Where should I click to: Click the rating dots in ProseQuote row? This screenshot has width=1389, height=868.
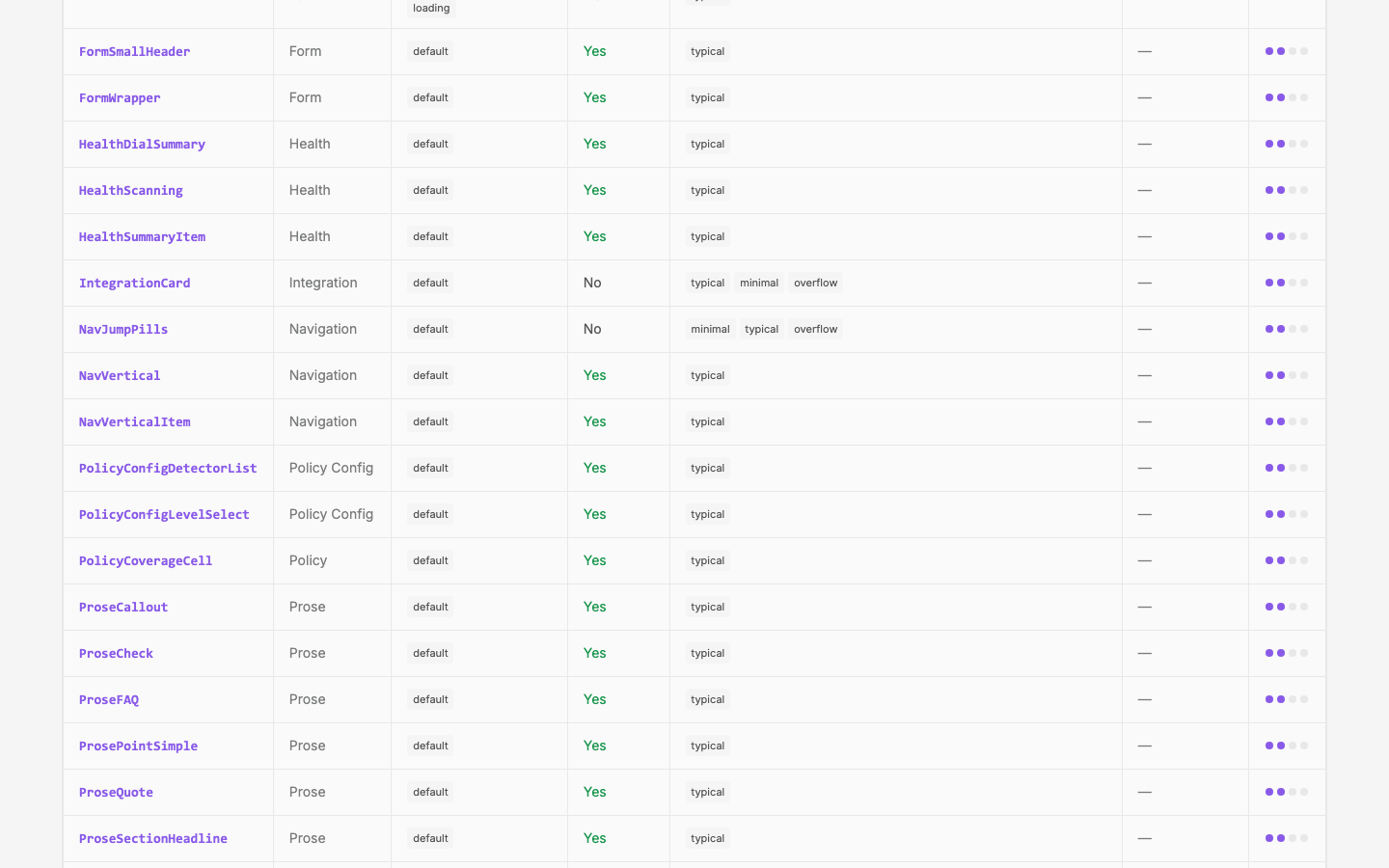[1287, 792]
